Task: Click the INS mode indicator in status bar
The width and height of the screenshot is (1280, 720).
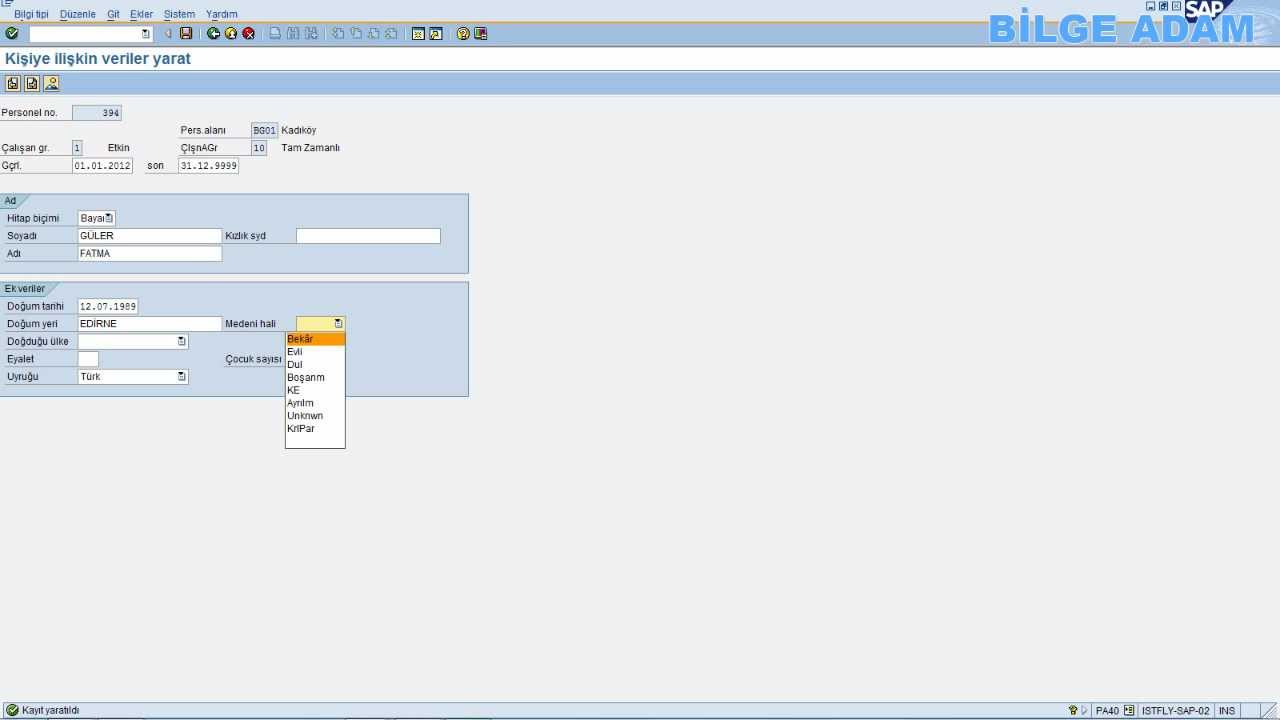Action: pyautogui.click(x=1227, y=711)
